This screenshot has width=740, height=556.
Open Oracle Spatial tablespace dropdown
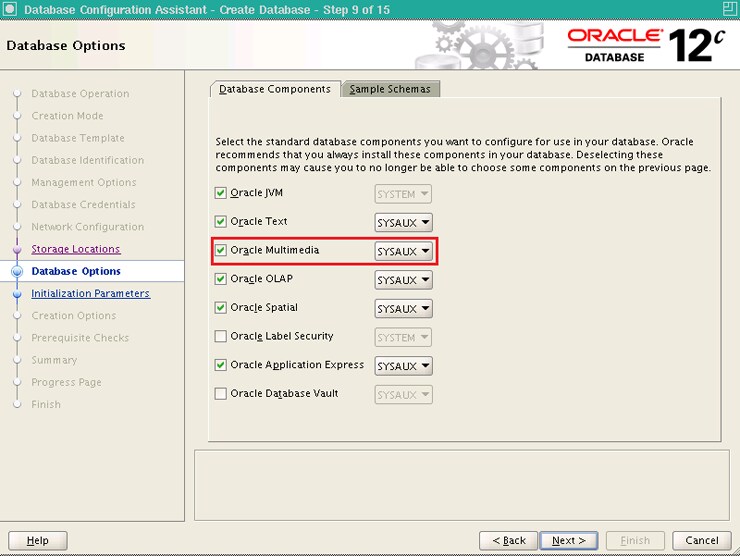tap(403, 309)
